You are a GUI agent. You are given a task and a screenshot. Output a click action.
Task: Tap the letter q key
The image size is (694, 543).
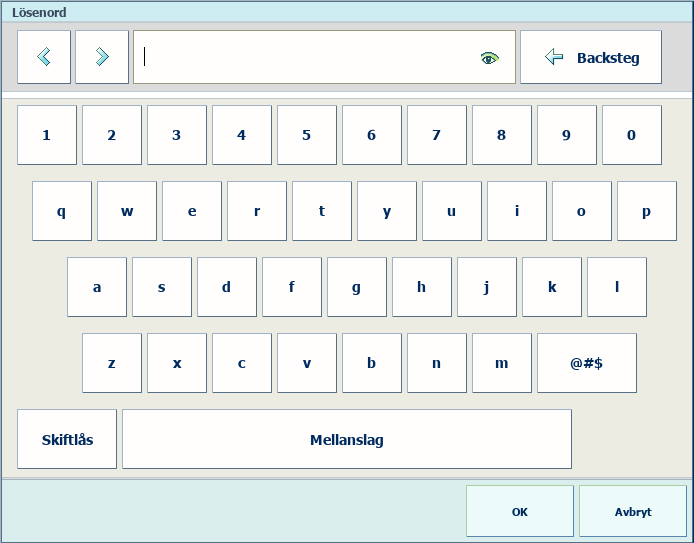point(62,211)
